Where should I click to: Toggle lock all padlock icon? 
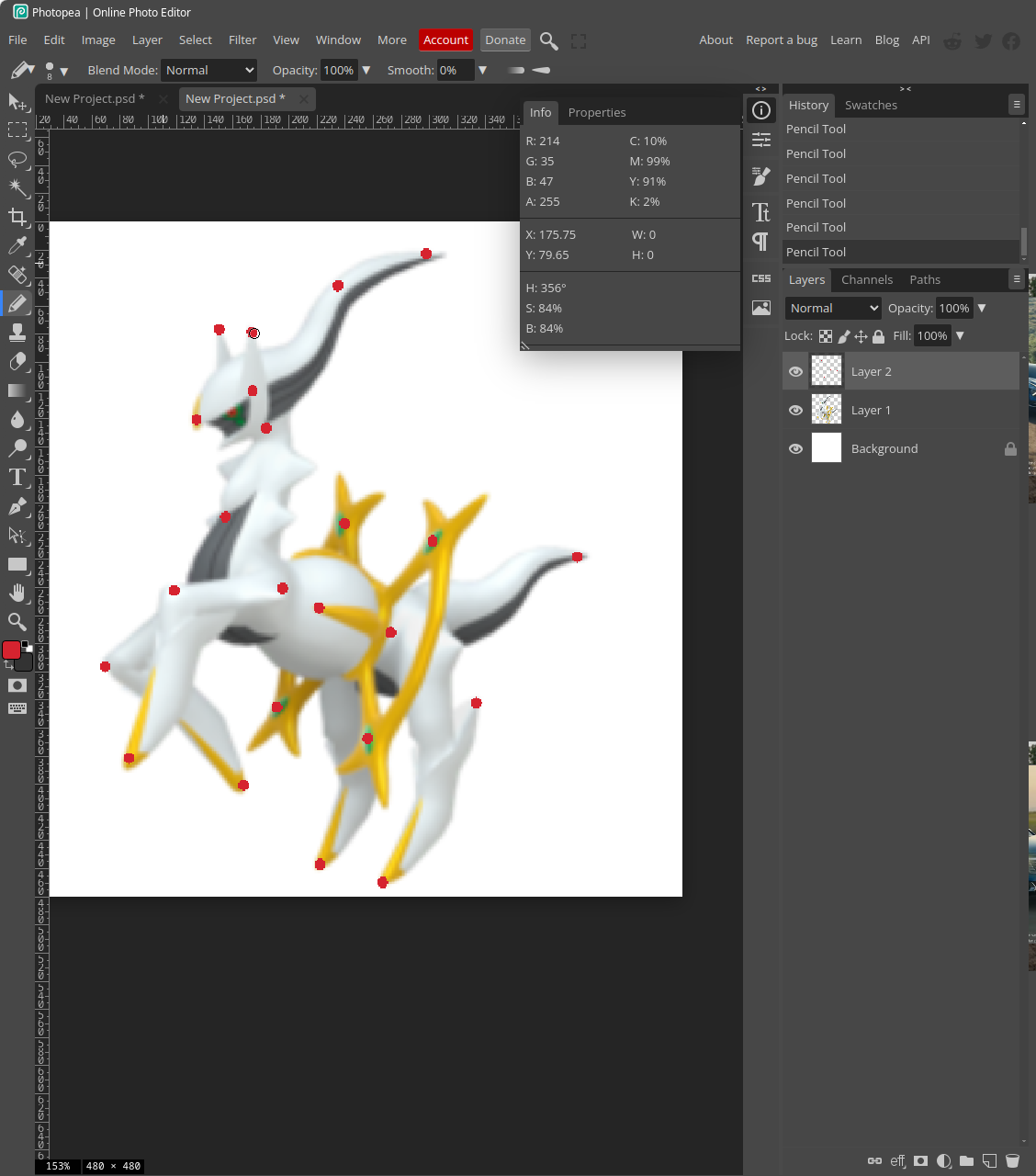point(878,336)
